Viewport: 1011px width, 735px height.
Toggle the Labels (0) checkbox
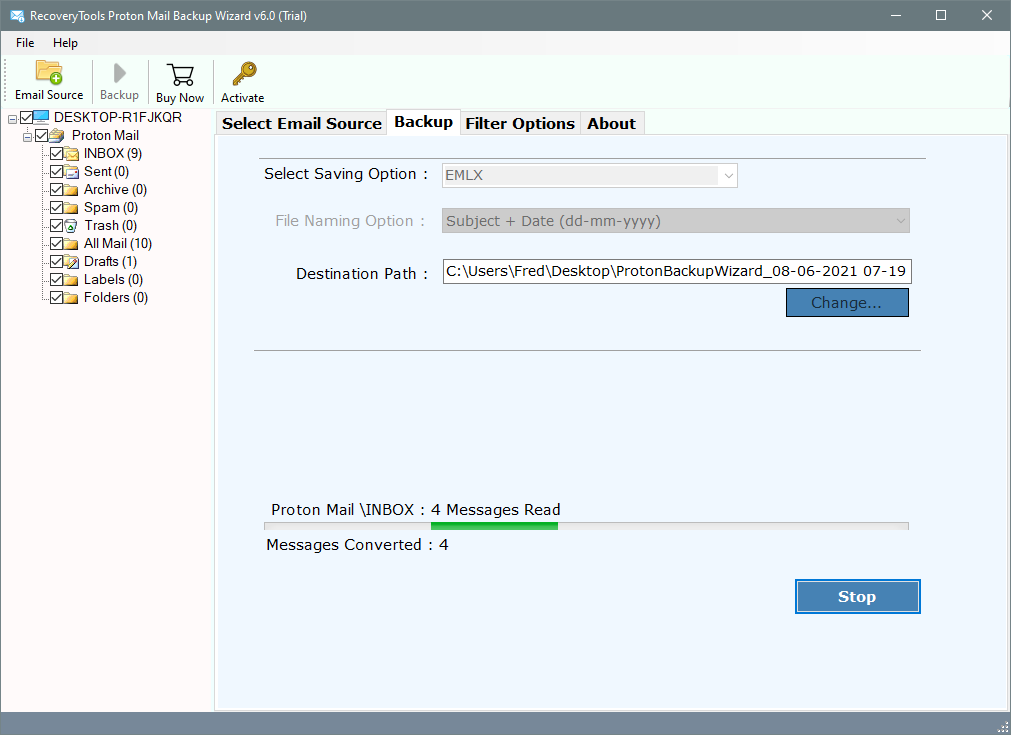click(57, 280)
